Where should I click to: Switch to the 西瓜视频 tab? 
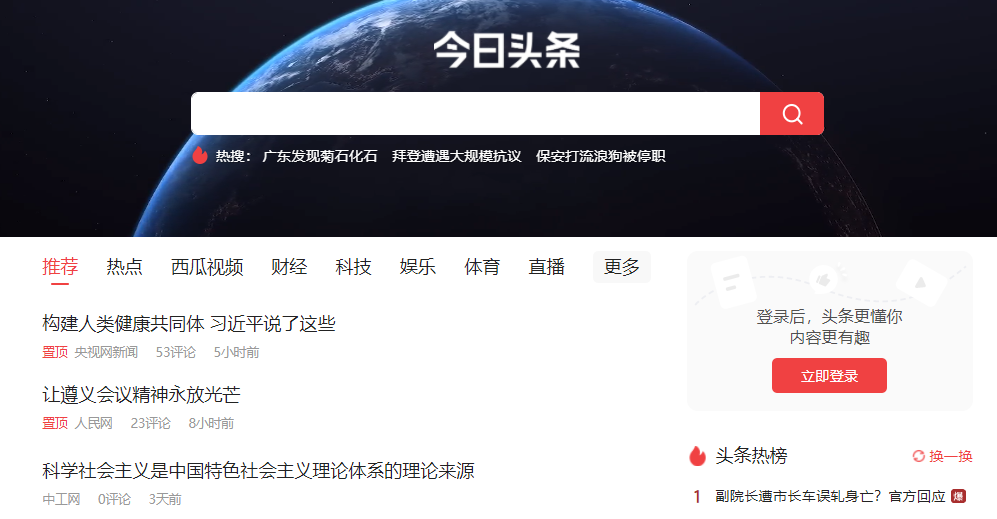click(x=207, y=266)
